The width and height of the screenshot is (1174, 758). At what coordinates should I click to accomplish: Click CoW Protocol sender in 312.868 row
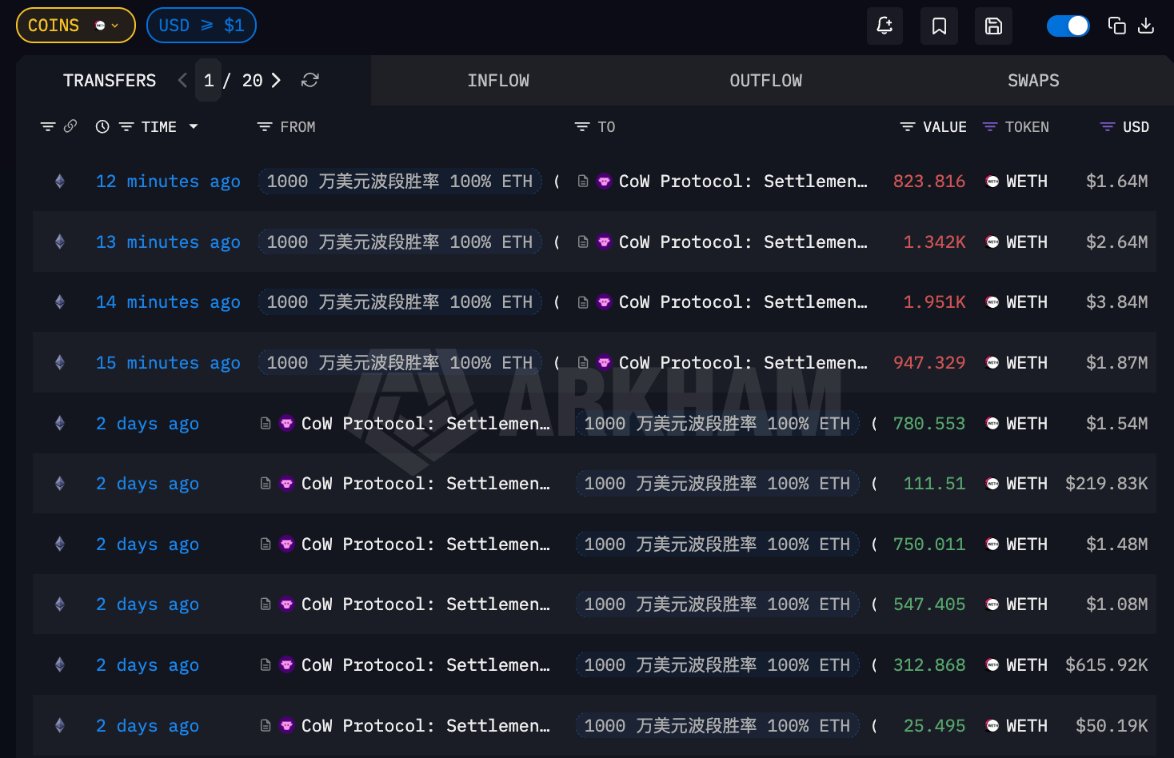pyautogui.click(x=425, y=665)
